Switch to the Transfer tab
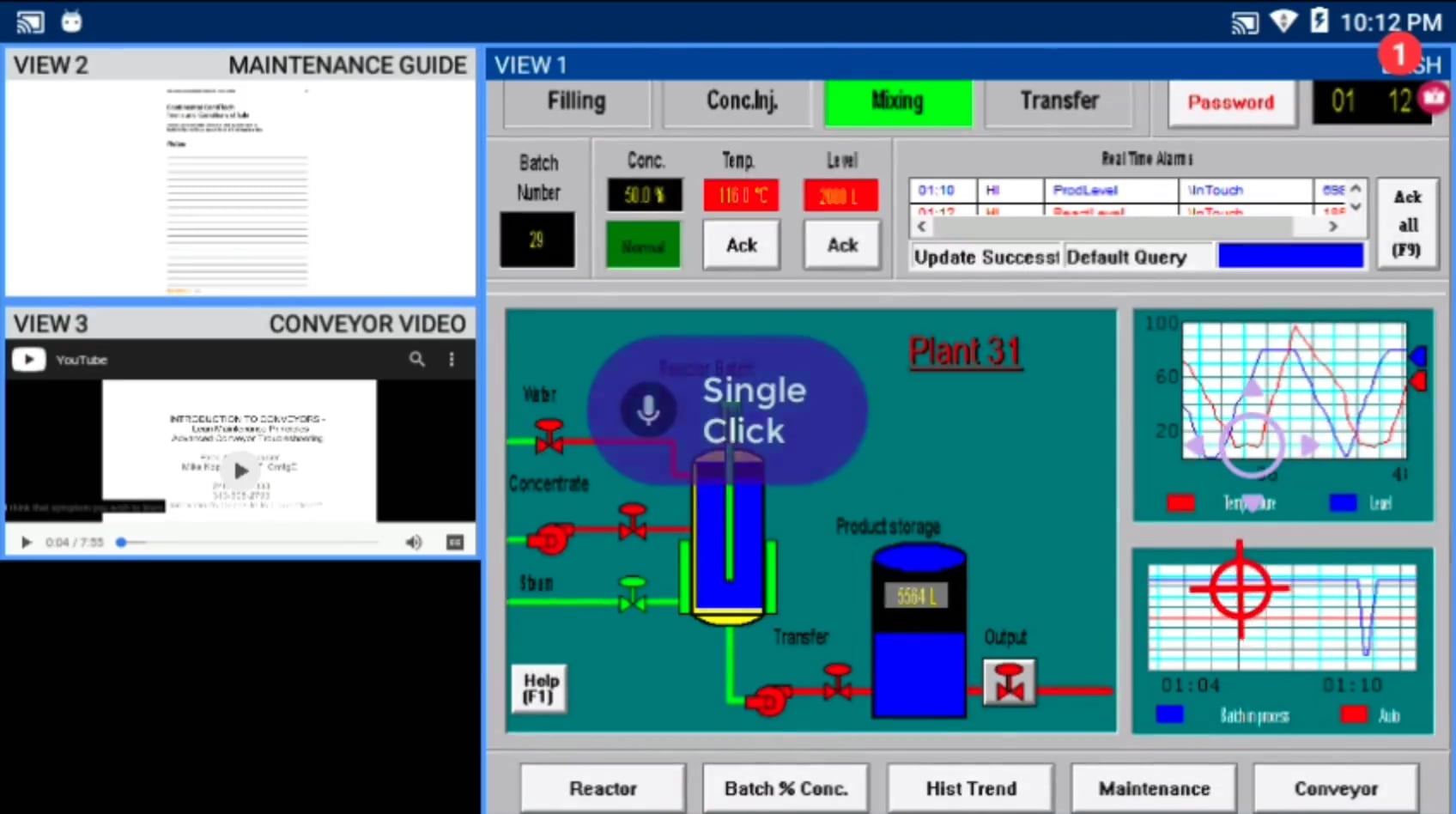 tap(1059, 101)
